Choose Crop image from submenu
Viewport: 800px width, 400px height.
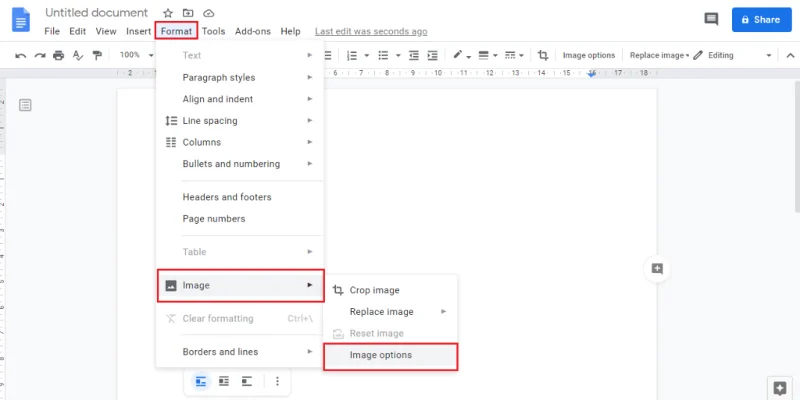pyautogui.click(x=390, y=290)
